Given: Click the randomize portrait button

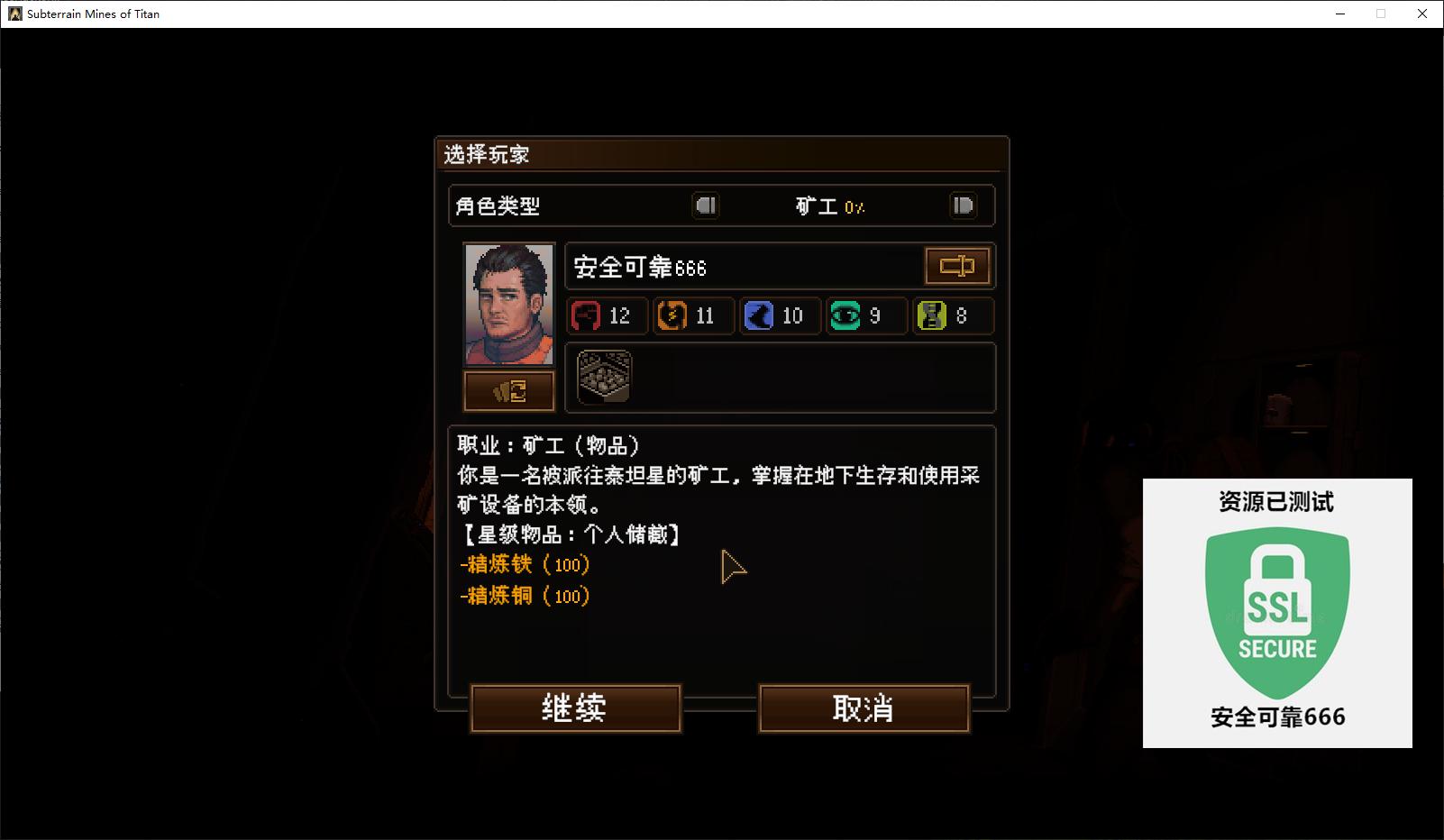Looking at the screenshot, I should tap(509, 391).
